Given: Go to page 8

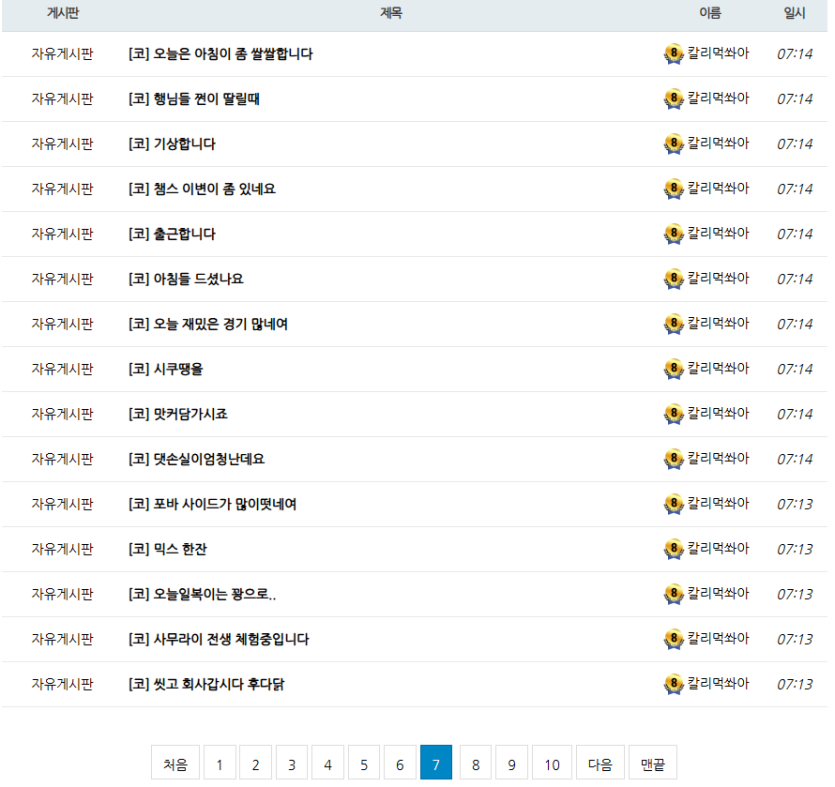Looking at the screenshot, I should coord(476,765).
